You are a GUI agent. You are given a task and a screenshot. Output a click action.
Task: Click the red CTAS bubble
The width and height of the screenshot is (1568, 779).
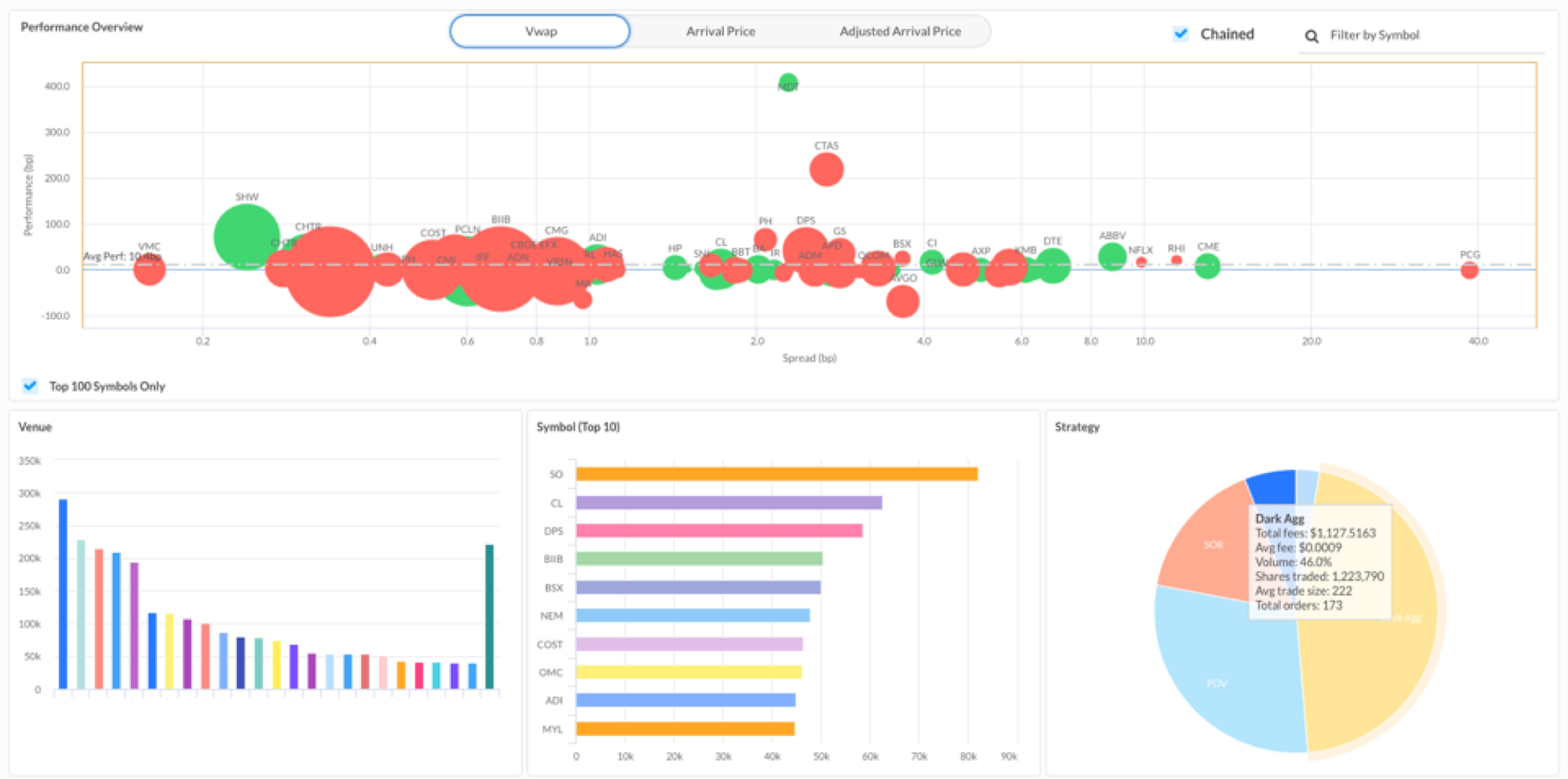pyautogui.click(x=826, y=169)
